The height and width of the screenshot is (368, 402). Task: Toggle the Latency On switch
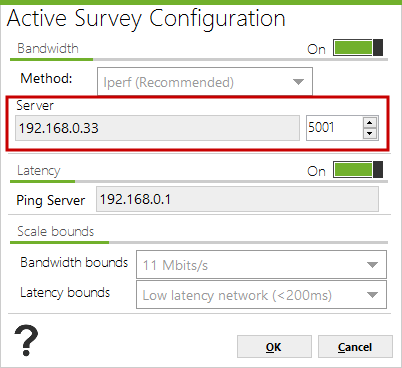358,170
